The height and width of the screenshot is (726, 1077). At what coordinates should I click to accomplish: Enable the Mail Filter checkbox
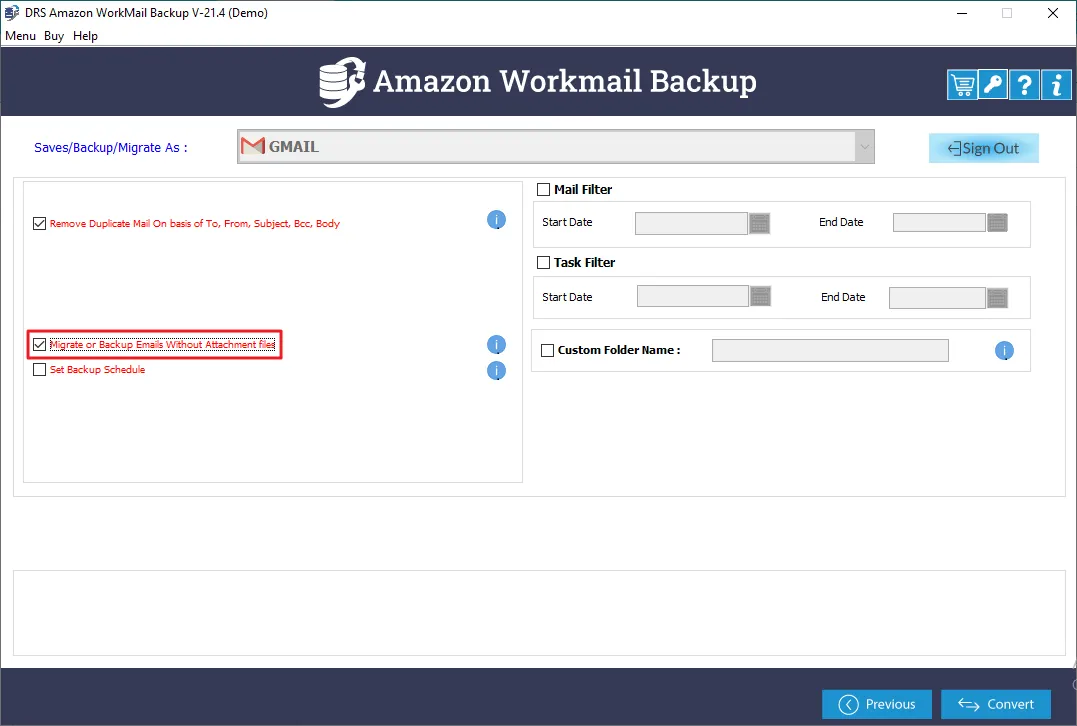(x=543, y=190)
